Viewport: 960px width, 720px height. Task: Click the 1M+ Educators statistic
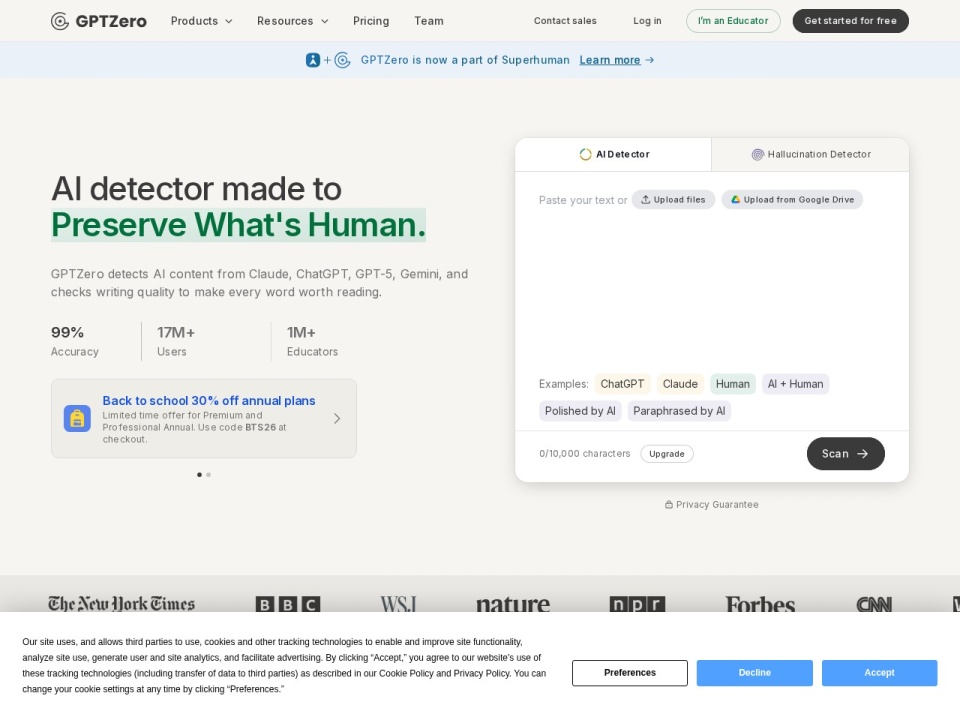[312, 341]
